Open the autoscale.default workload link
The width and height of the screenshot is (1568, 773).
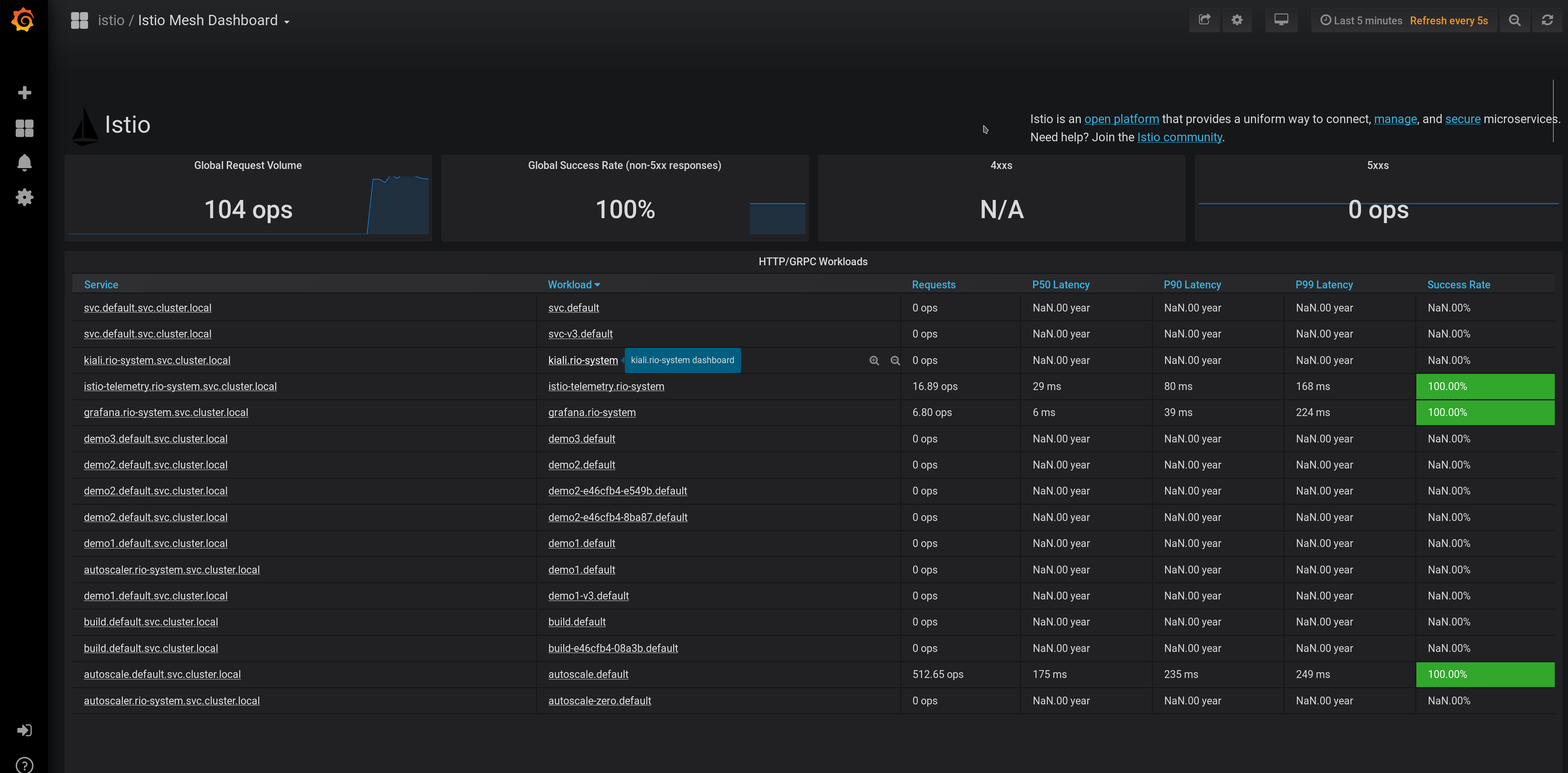(587, 674)
